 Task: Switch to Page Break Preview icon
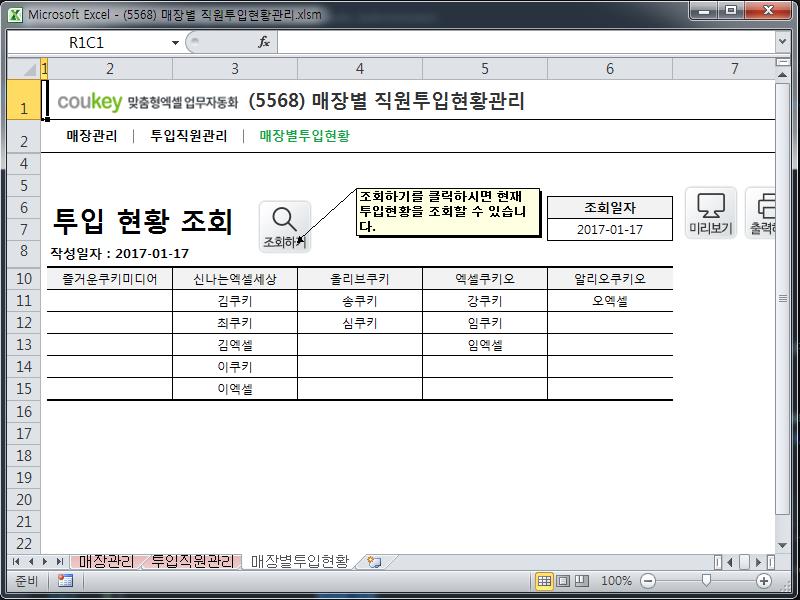coord(581,581)
